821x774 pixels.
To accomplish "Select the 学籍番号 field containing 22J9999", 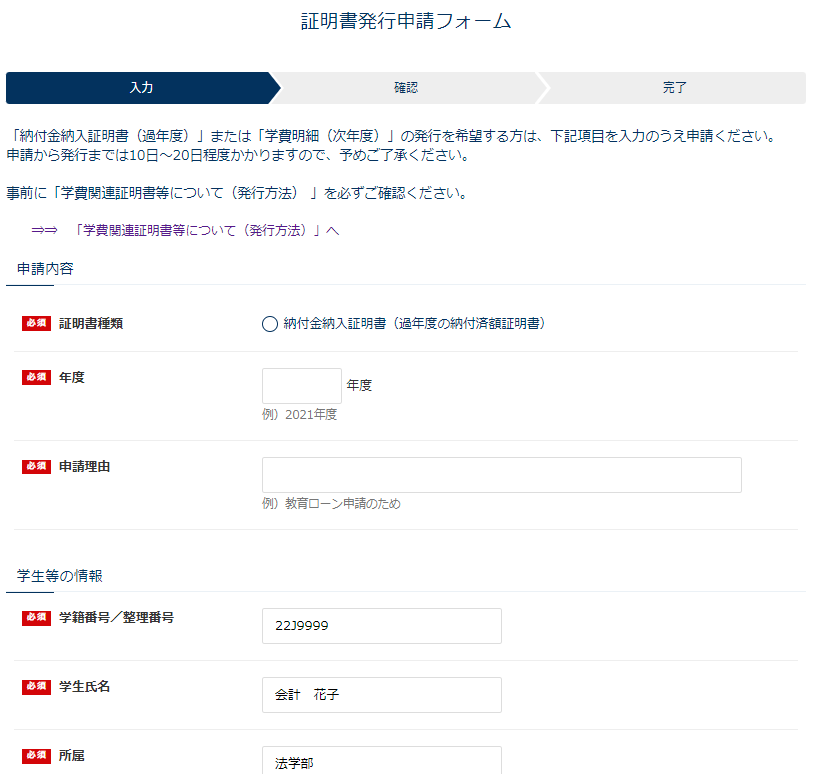I will point(380,625).
